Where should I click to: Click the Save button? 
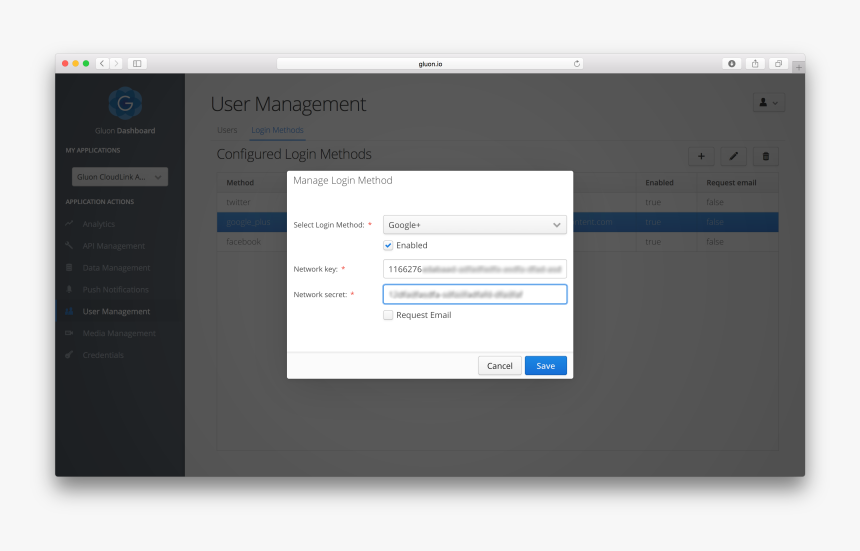click(x=546, y=366)
